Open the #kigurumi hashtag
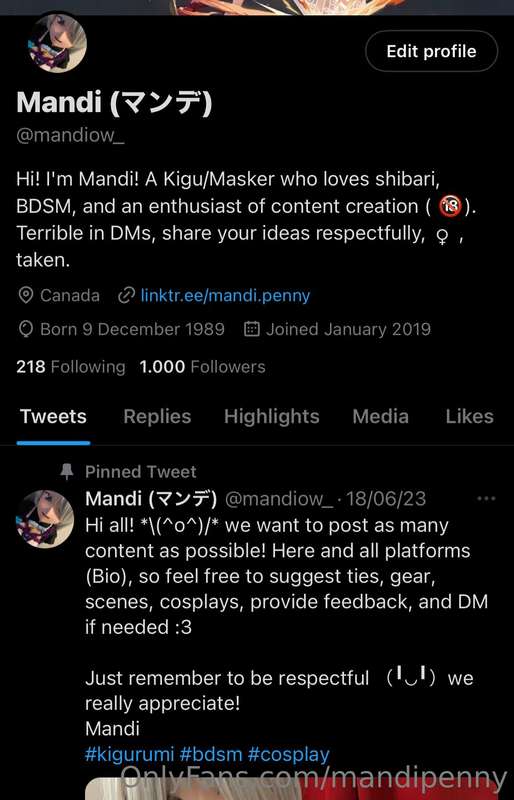514x800 pixels. pyautogui.click(x=130, y=755)
